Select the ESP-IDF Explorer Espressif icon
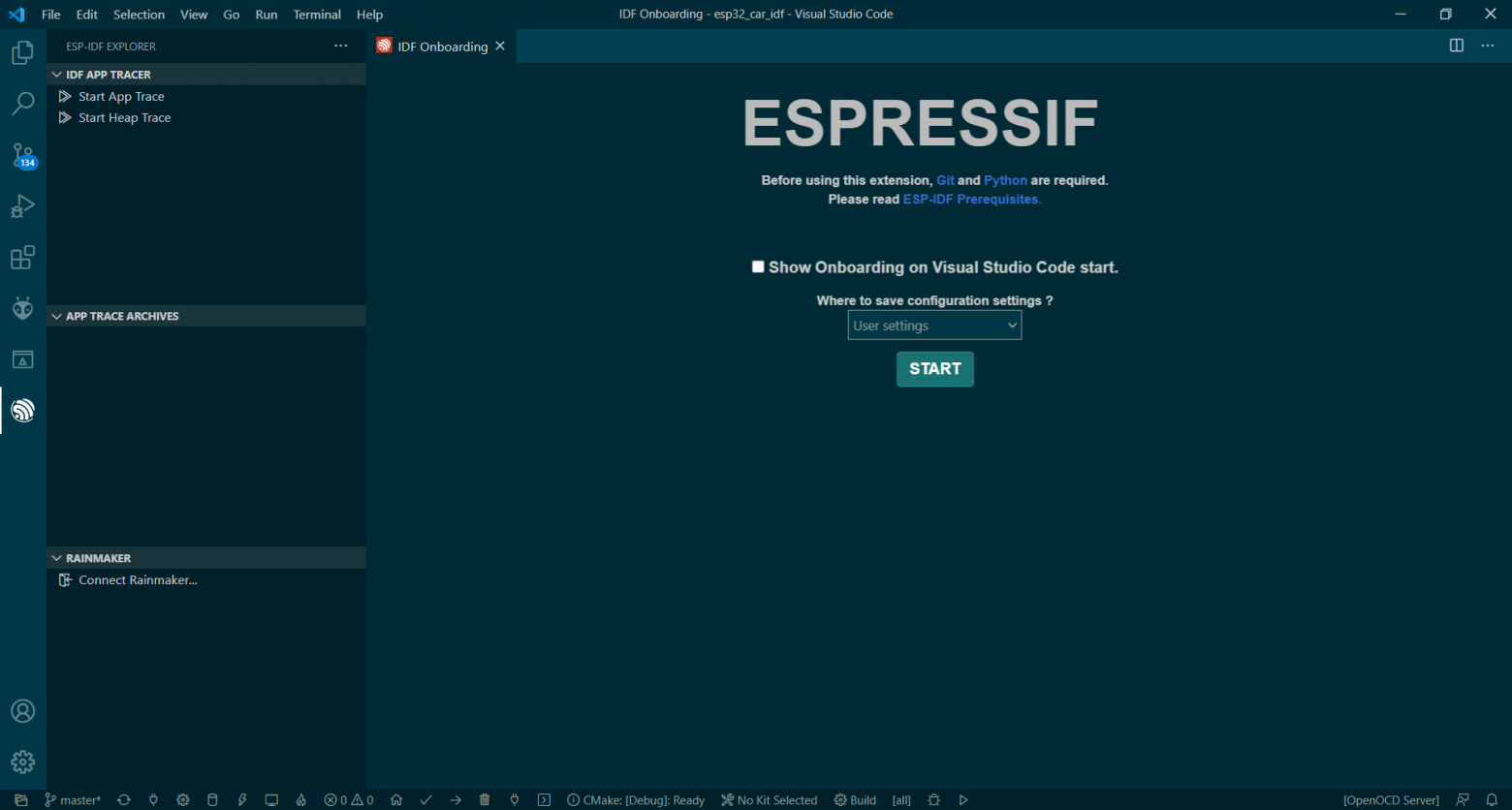The height and width of the screenshot is (810, 1512). pyautogui.click(x=22, y=411)
